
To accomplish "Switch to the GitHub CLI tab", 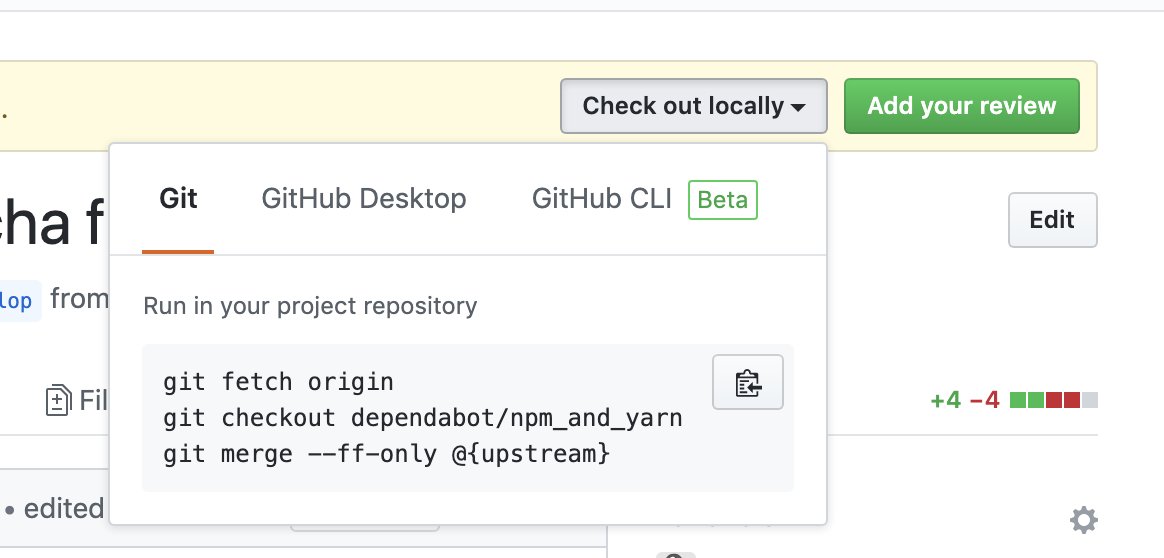I will click(x=602, y=199).
